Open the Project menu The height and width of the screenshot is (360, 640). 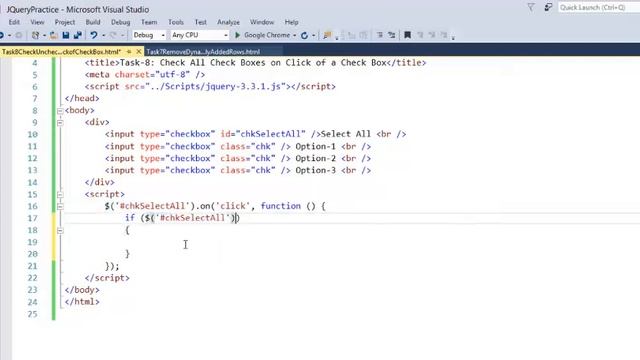click(64, 22)
